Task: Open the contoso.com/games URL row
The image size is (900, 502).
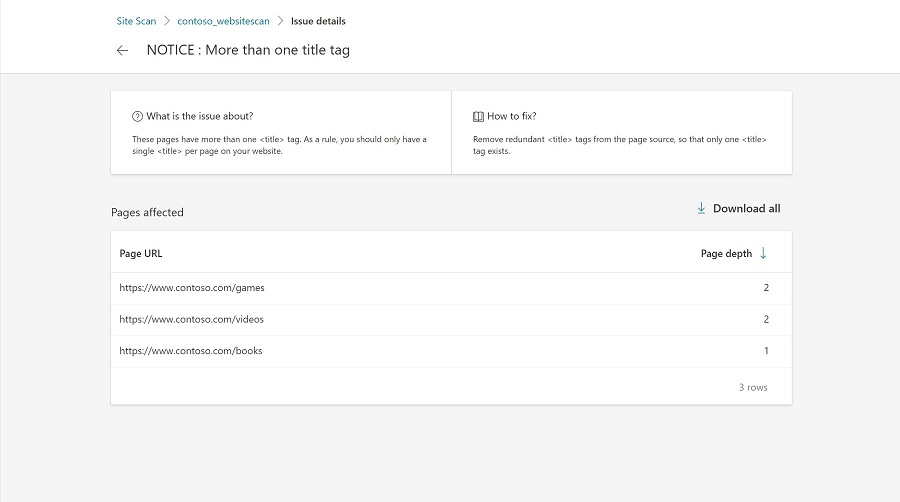Action: (x=192, y=288)
